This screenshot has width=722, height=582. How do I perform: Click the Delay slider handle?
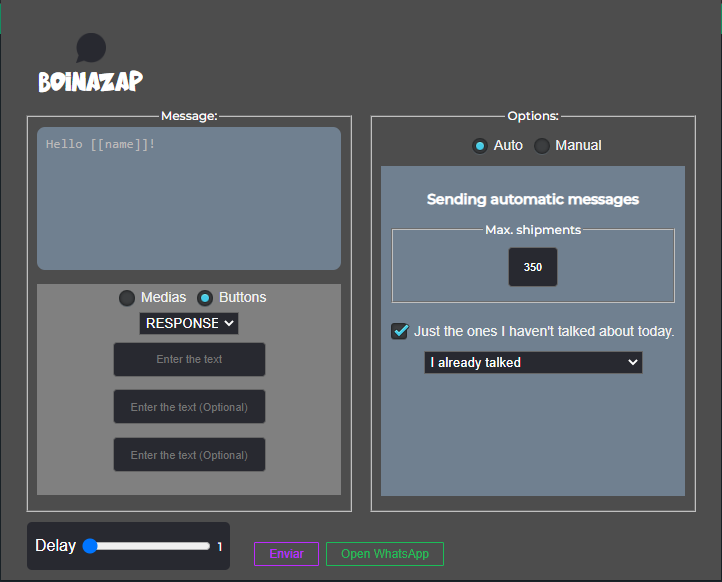tap(90, 546)
